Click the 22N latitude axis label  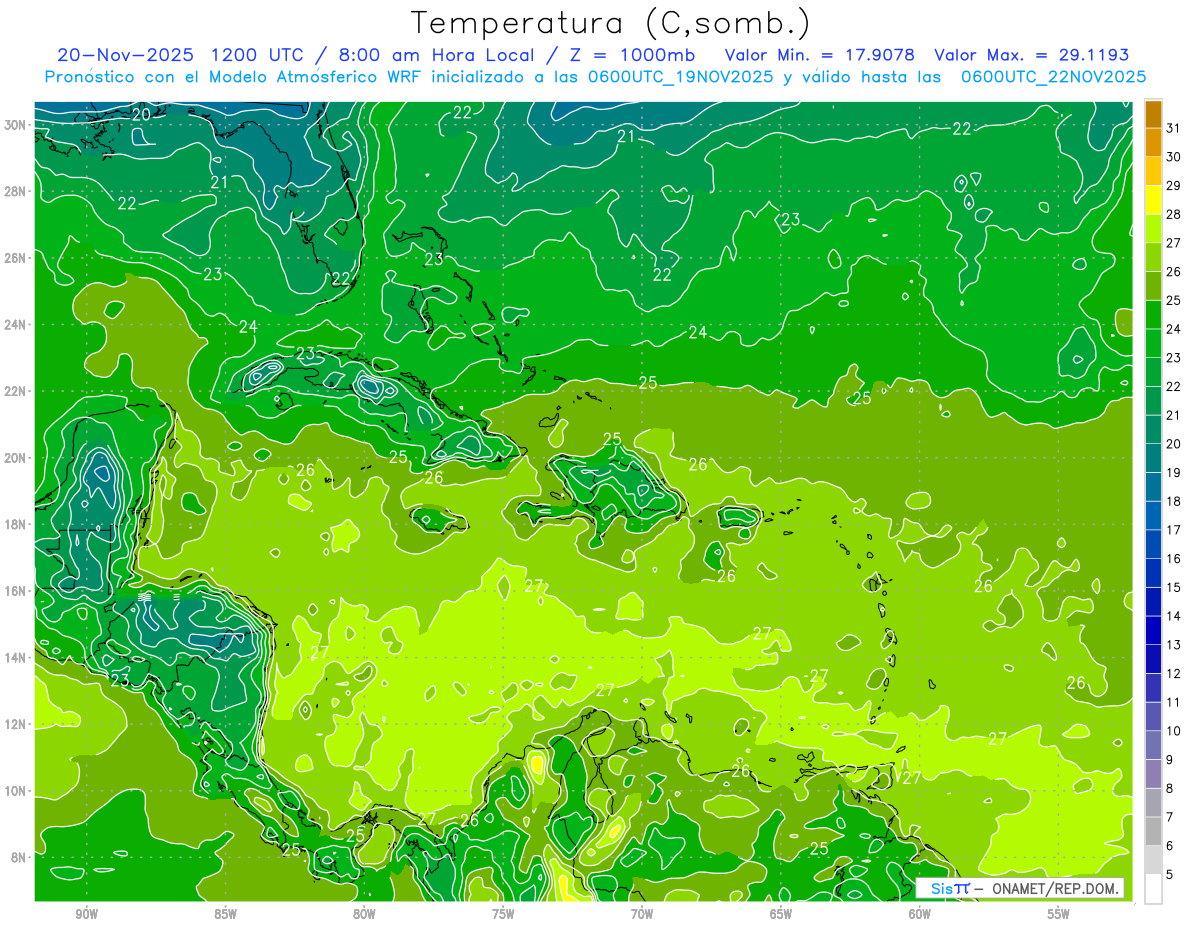tap(15, 391)
